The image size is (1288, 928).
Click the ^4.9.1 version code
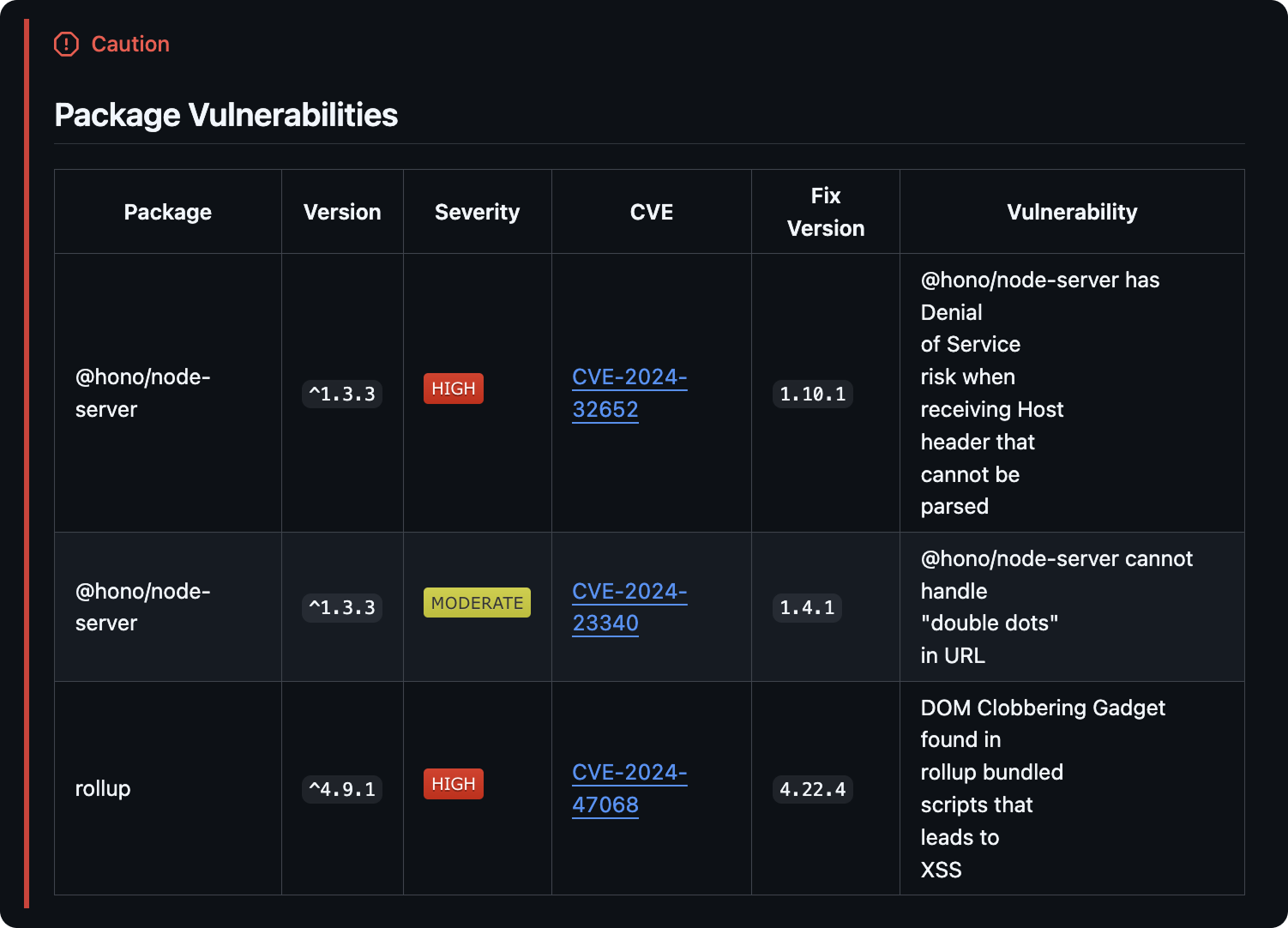click(342, 790)
